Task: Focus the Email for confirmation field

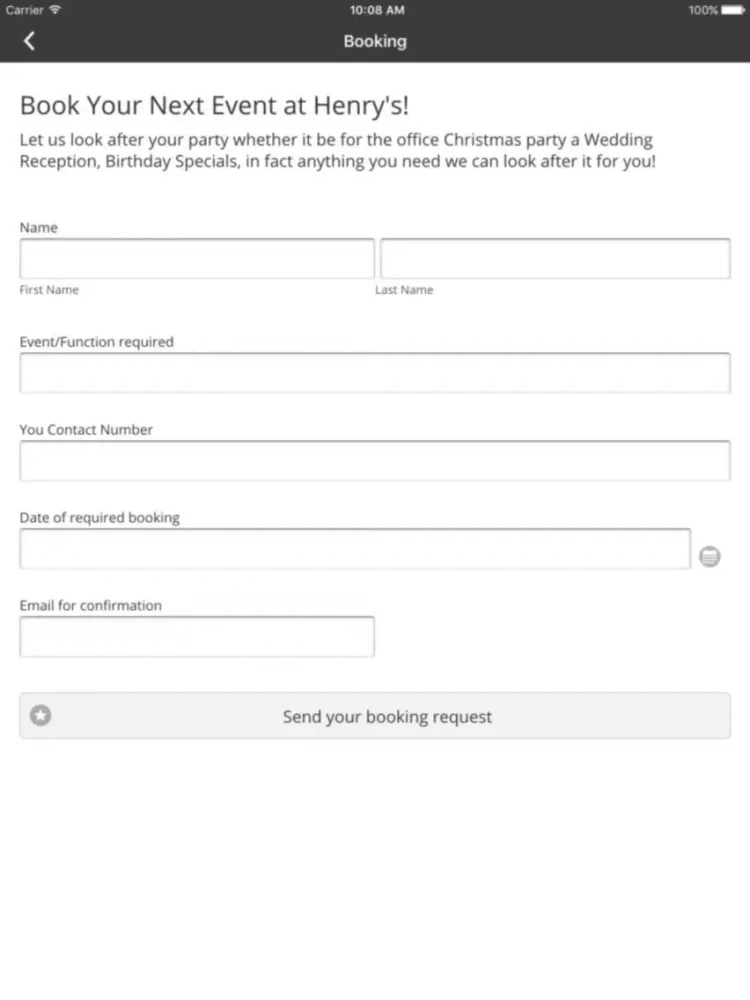Action: coord(196,636)
